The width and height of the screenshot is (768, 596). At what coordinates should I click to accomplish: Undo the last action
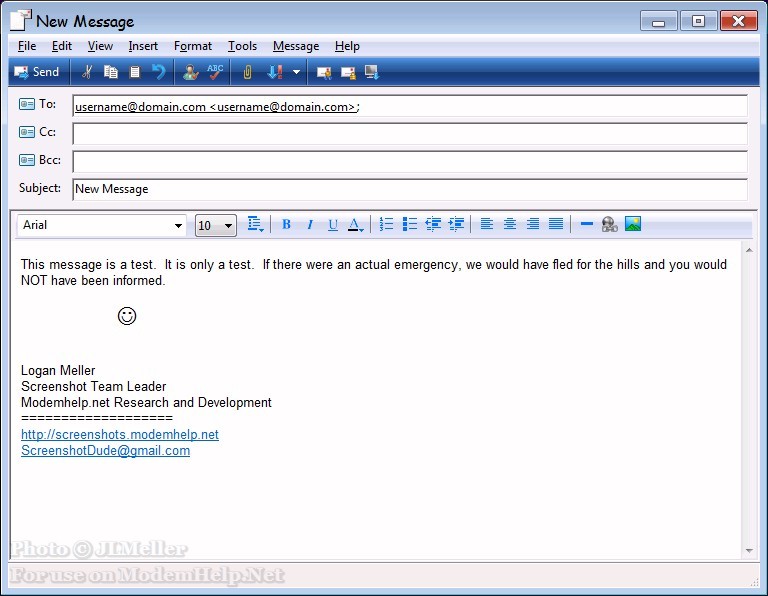point(158,72)
